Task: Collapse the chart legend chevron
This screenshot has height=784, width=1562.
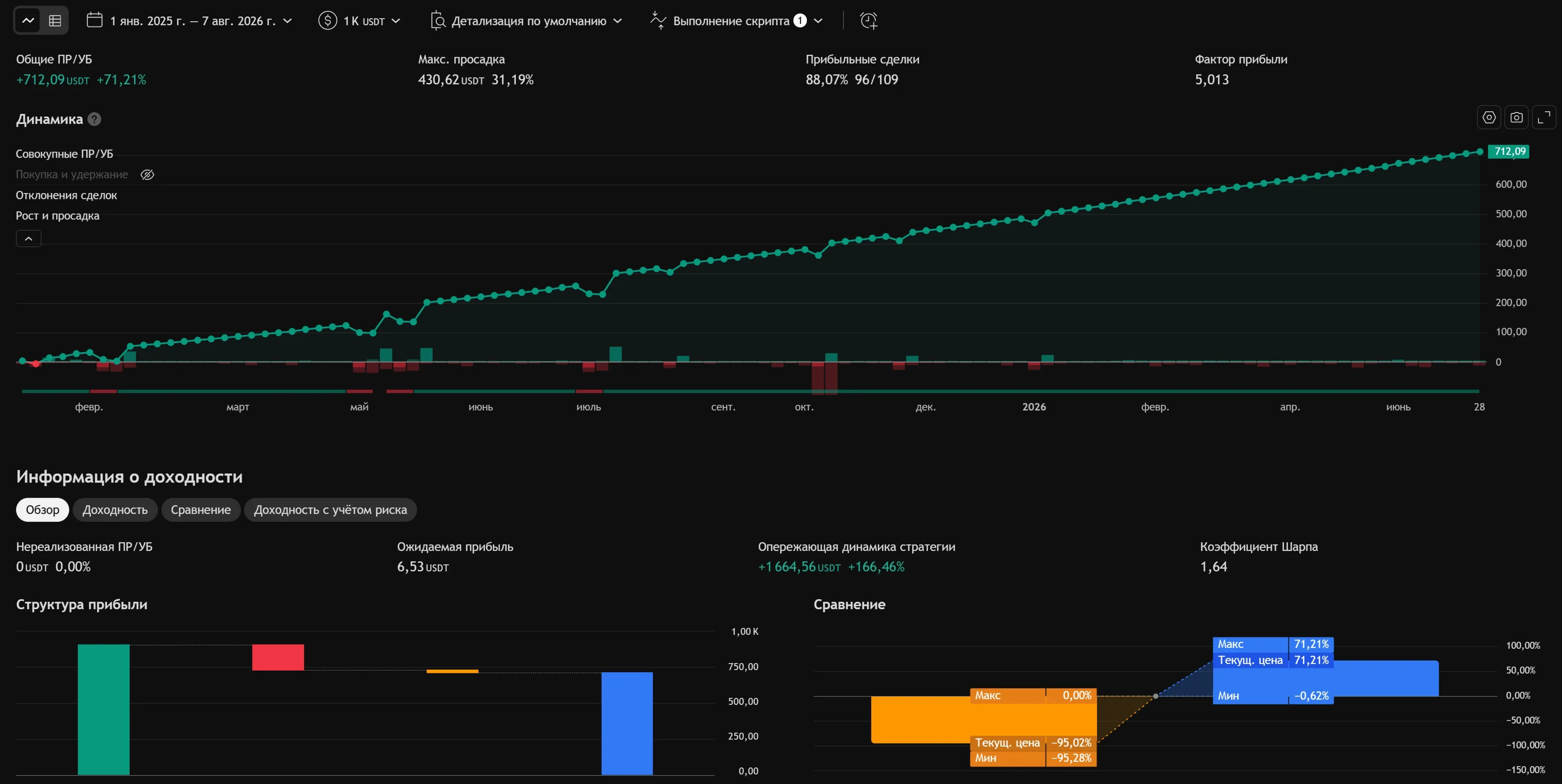Action: pyautogui.click(x=29, y=238)
